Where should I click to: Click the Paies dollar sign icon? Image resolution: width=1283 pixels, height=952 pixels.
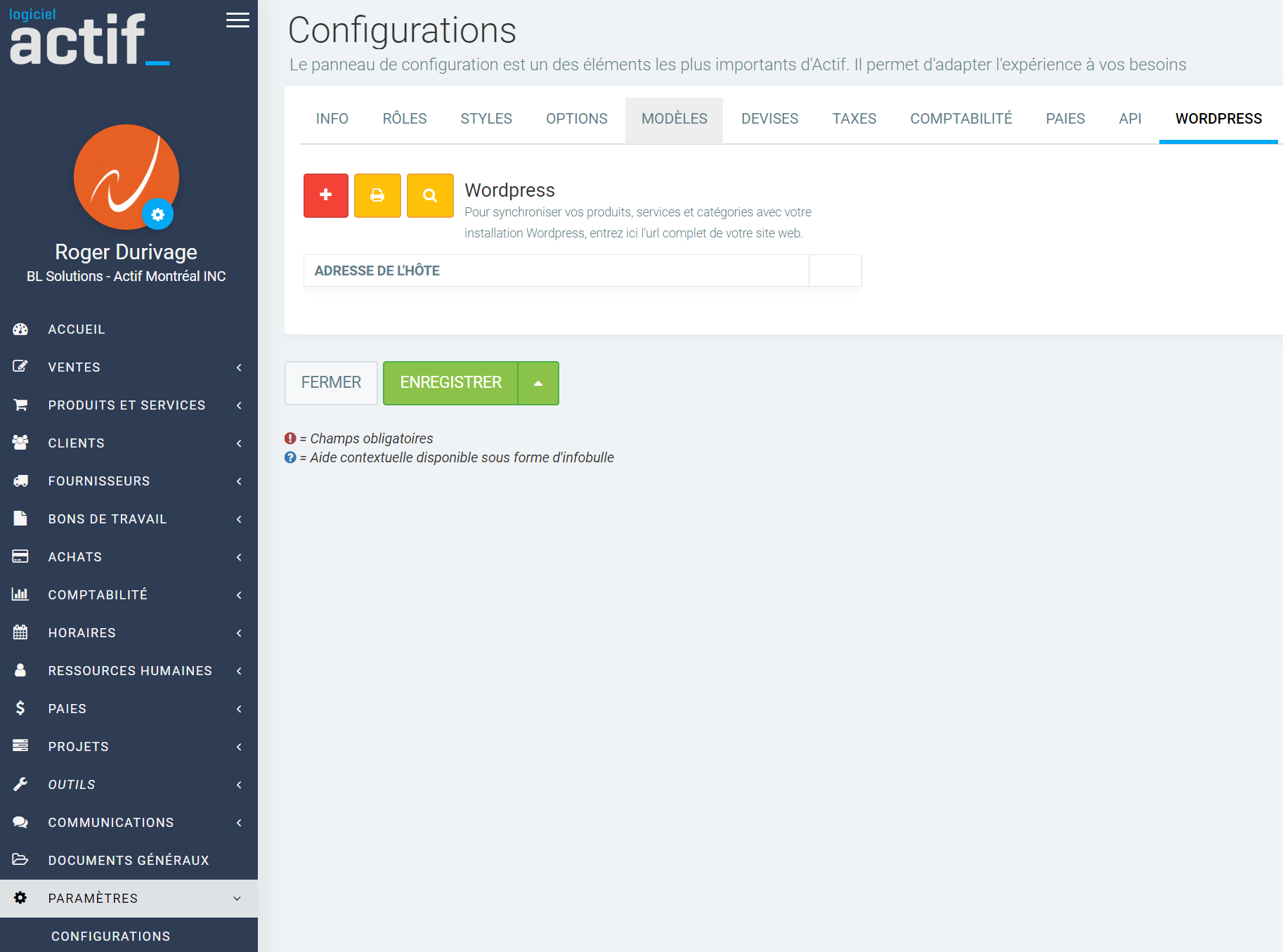click(x=20, y=708)
